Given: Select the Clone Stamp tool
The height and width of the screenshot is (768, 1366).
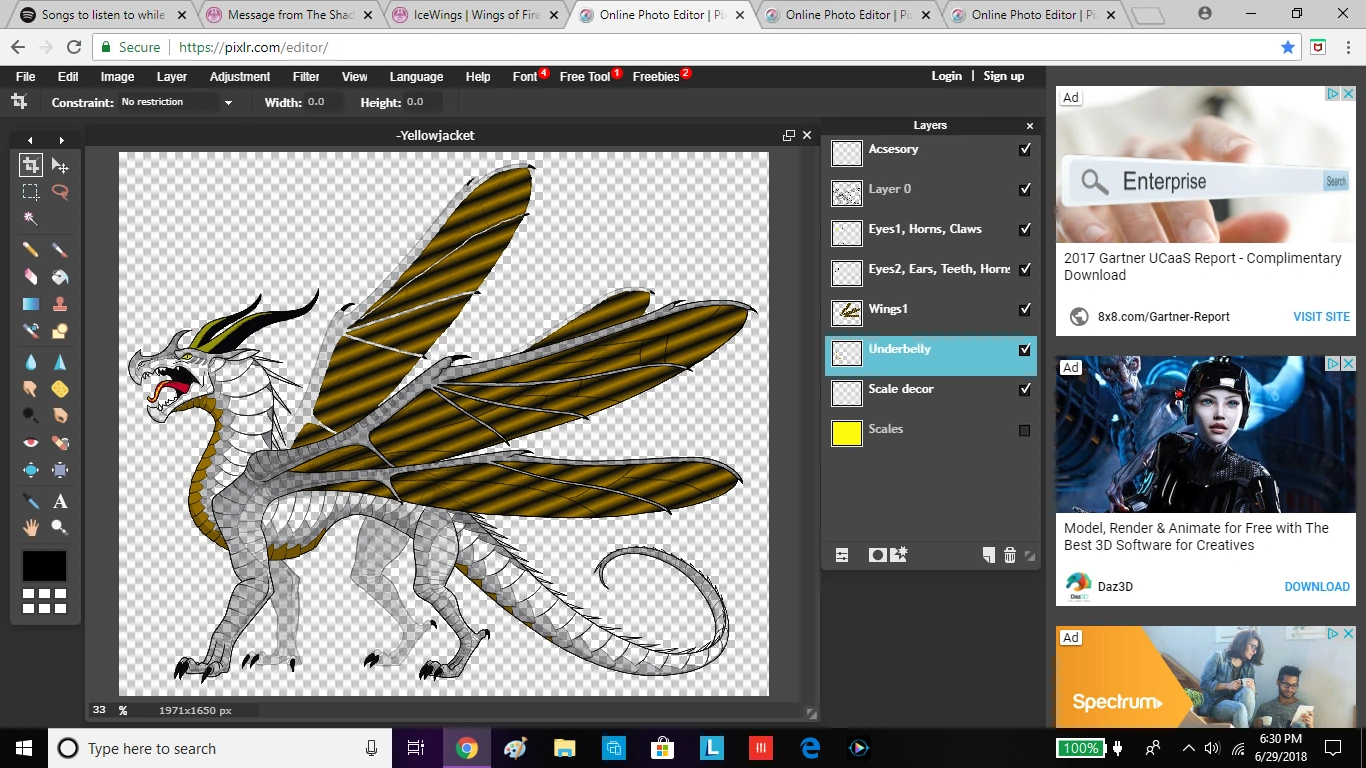Looking at the screenshot, I should click(x=60, y=304).
